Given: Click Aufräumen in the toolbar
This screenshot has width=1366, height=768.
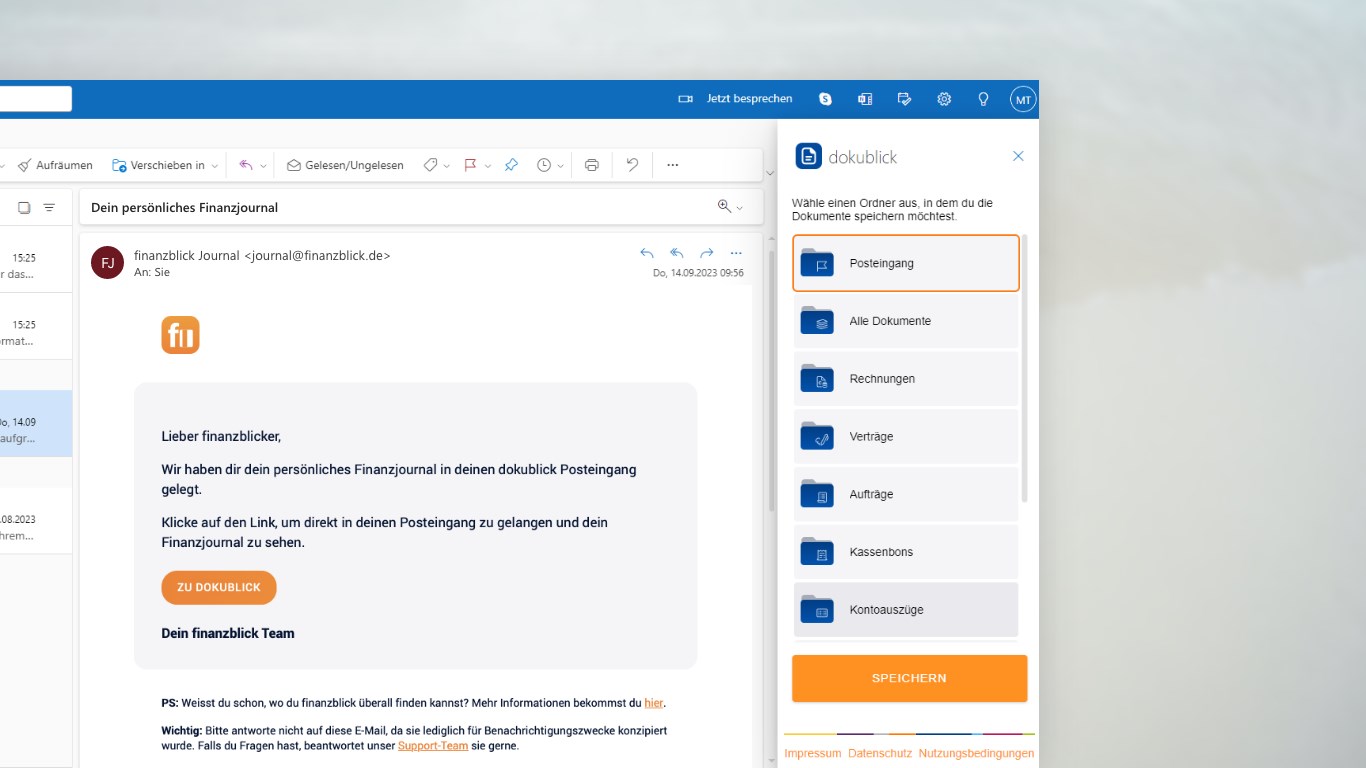Looking at the screenshot, I should pos(56,165).
